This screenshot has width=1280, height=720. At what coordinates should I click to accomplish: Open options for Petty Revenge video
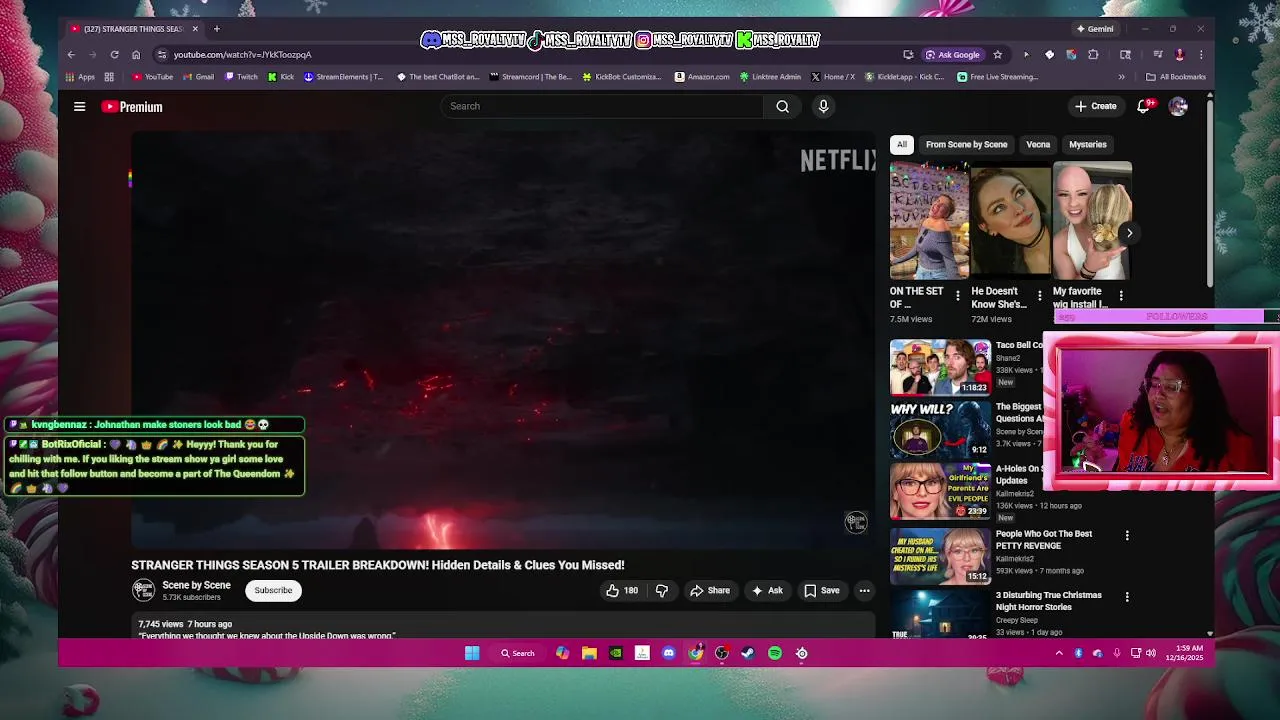pyautogui.click(x=1127, y=536)
